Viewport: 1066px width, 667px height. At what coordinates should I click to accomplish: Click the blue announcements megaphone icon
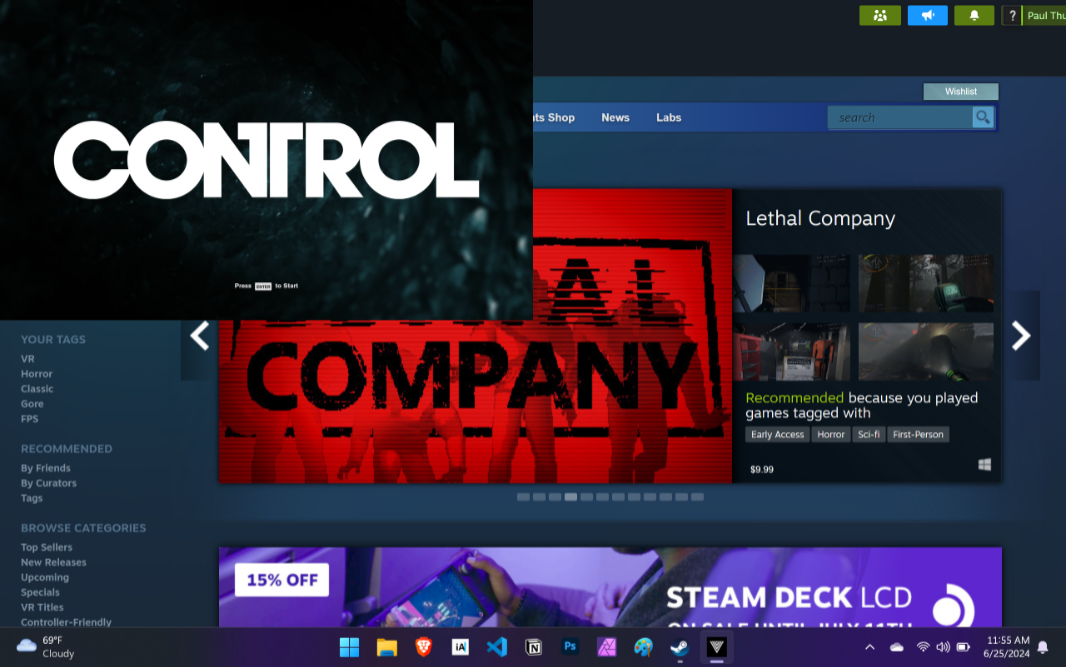927,16
